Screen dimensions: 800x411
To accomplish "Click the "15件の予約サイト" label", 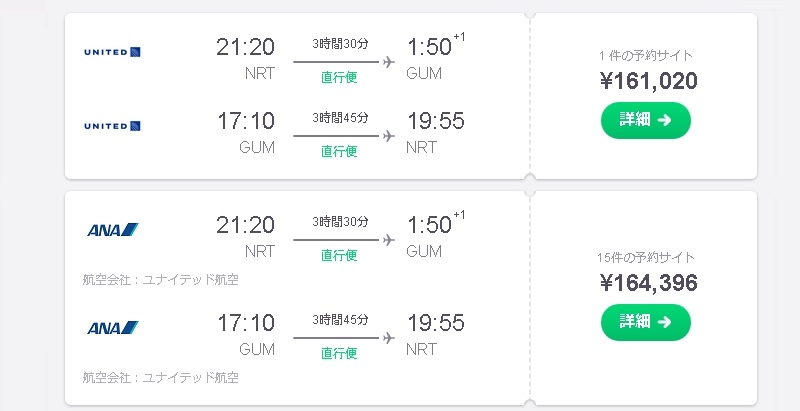I will point(645,258).
